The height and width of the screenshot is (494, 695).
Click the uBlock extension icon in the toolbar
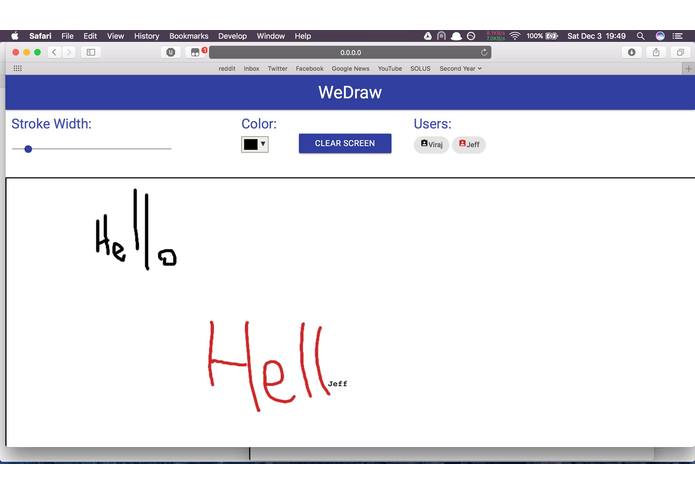171,52
